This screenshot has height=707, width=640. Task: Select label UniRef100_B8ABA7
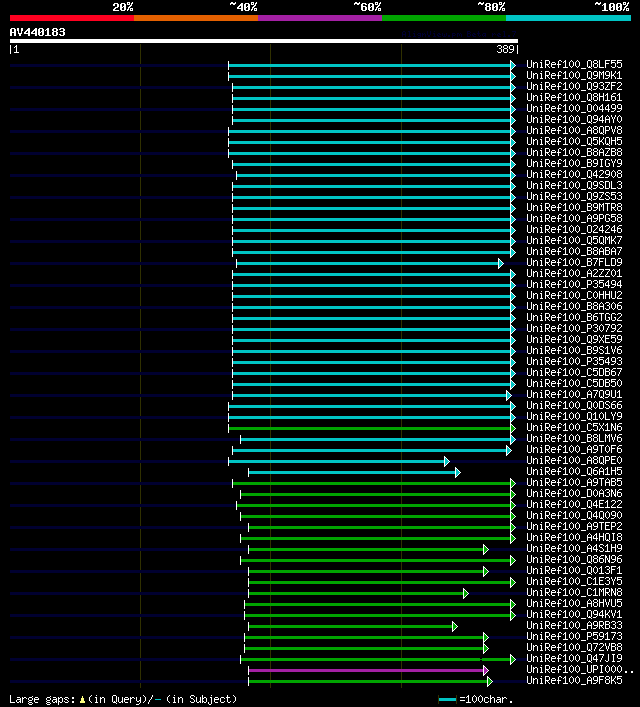pyautogui.click(x=574, y=251)
